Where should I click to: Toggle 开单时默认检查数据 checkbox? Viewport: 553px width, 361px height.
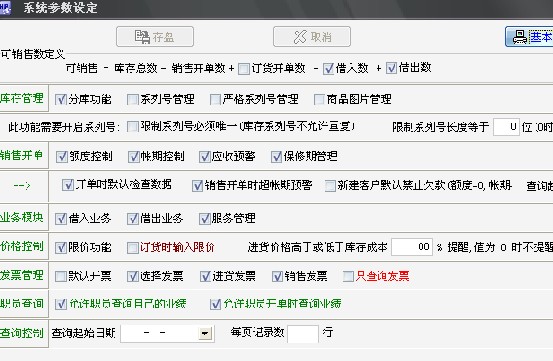coord(68,185)
